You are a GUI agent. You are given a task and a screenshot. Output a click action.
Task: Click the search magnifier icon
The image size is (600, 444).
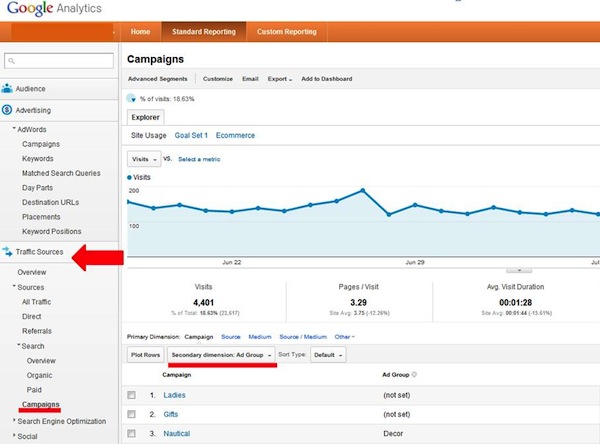(11, 61)
